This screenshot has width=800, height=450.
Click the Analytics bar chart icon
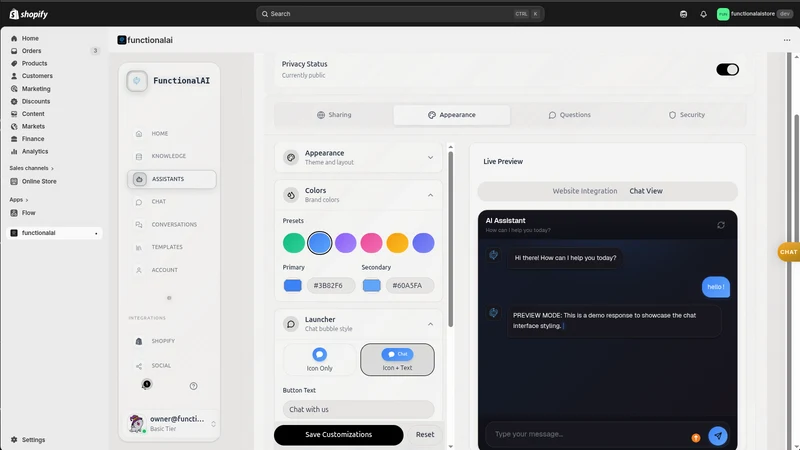14,152
